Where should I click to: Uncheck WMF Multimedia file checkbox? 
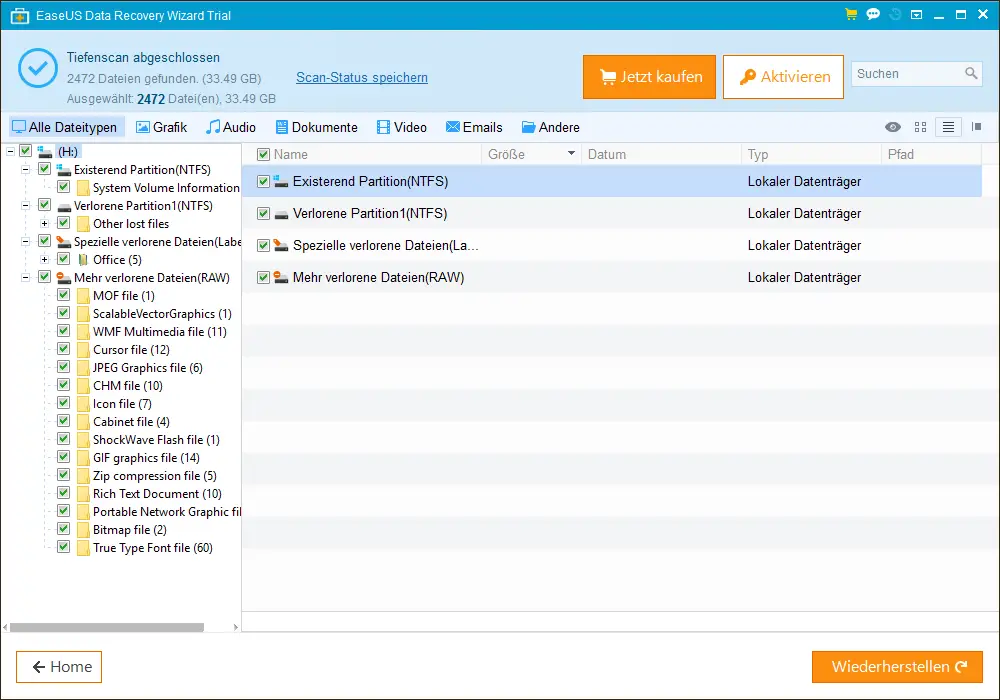(x=64, y=330)
